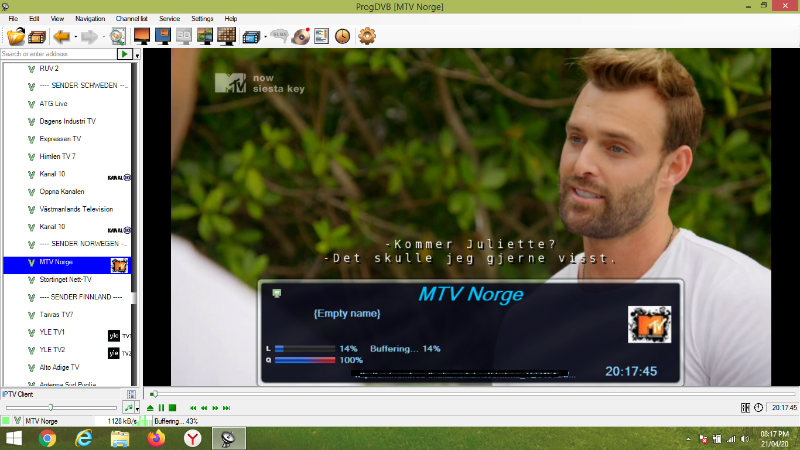Expand the address bar dropdown arrow
The width and height of the screenshot is (800, 450).
pyautogui.click(x=137, y=54)
